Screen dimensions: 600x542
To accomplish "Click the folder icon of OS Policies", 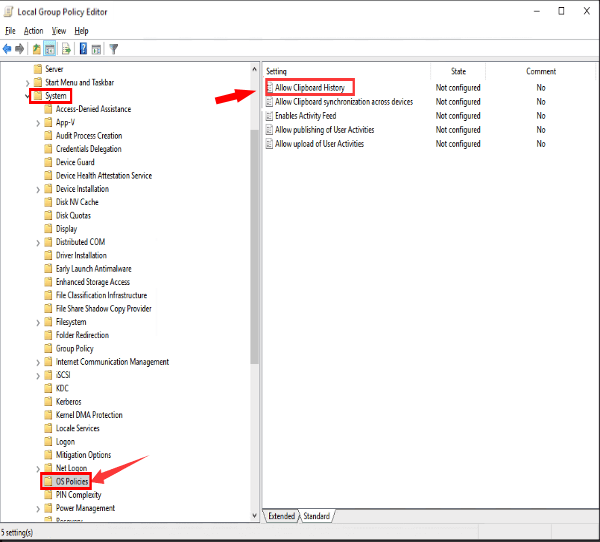I will [x=48, y=482].
